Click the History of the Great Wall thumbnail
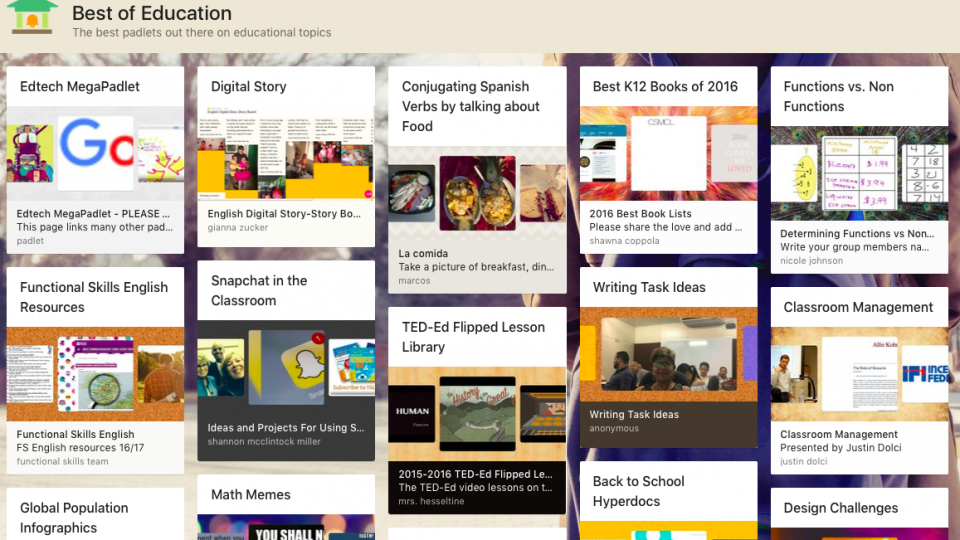 click(478, 414)
